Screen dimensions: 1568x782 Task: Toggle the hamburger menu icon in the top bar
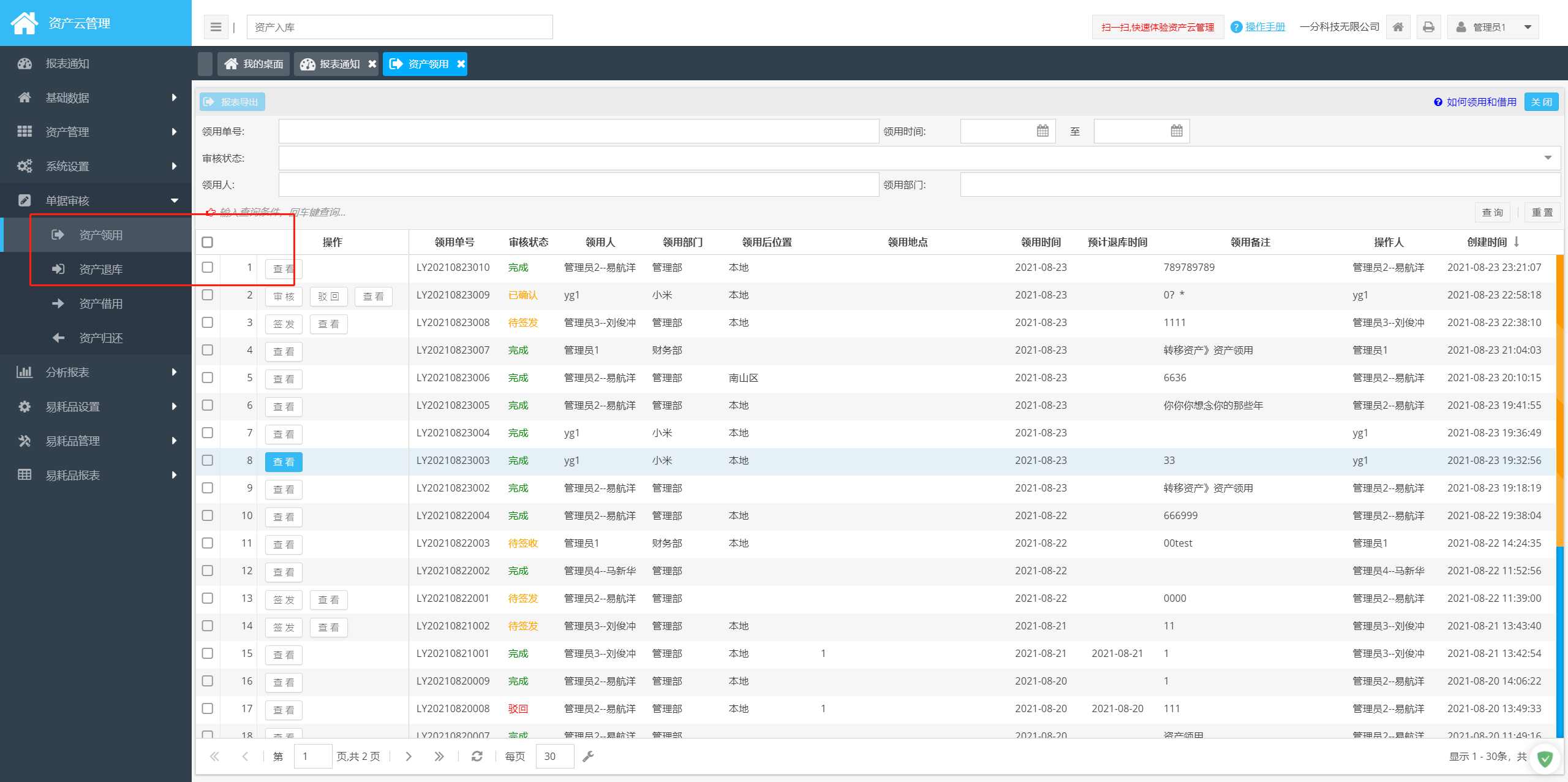(x=216, y=27)
